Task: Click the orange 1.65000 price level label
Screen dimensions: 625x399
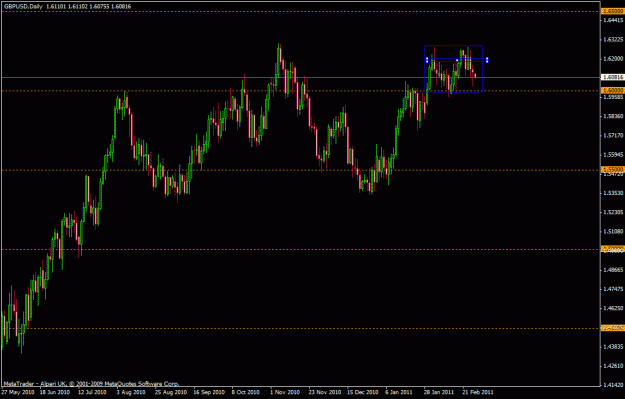Action: point(613,11)
